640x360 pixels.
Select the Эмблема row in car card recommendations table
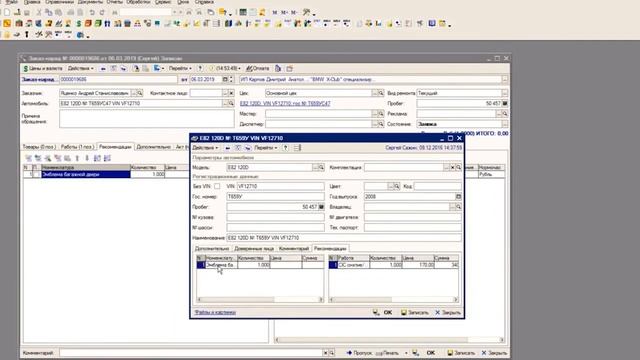click(x=260, y=265)
